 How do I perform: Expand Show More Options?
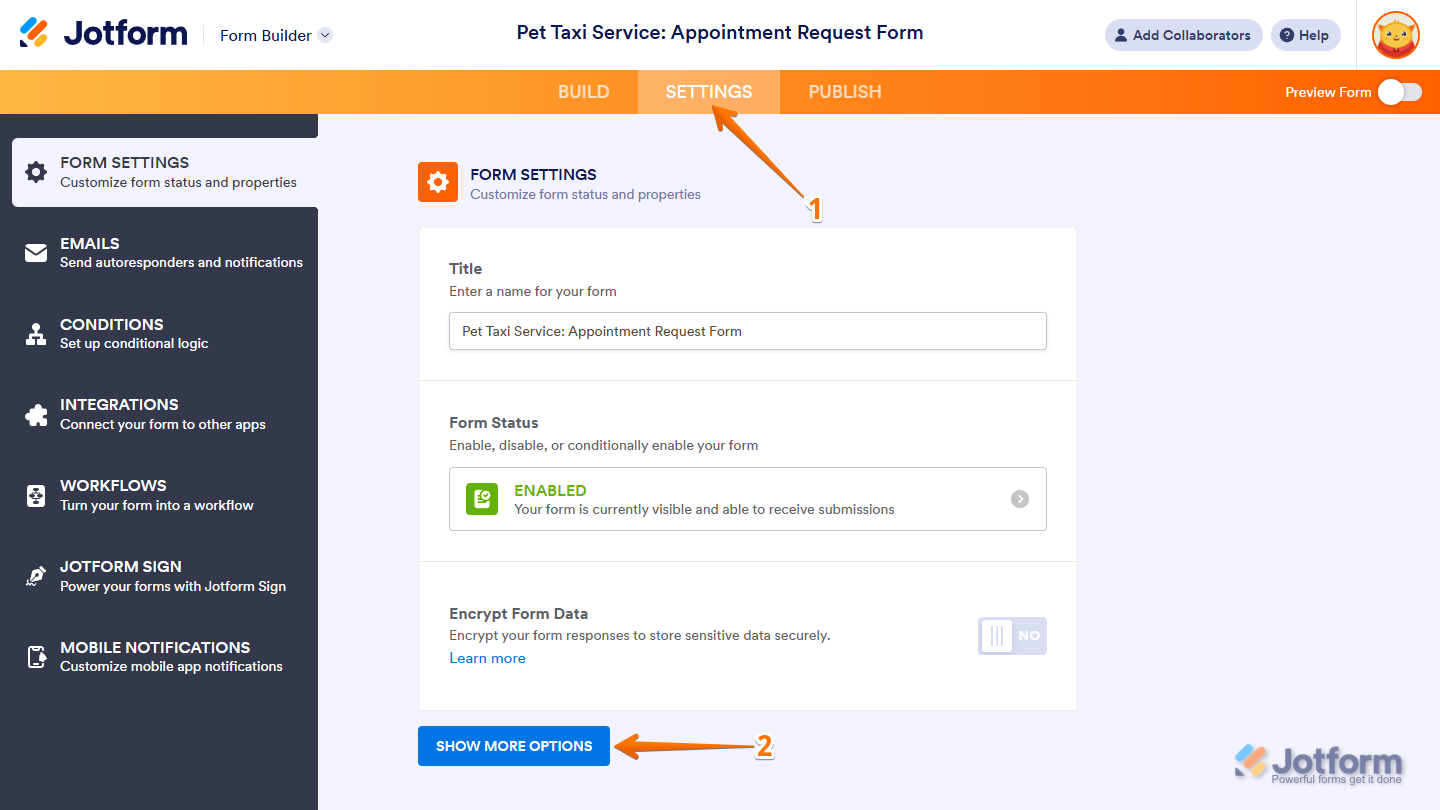[514, 746]
